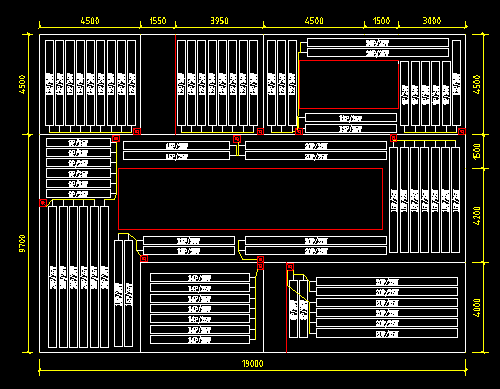Click the red marker on the left outer wall
Screen dimensions: 500x389
click(43, 203)
